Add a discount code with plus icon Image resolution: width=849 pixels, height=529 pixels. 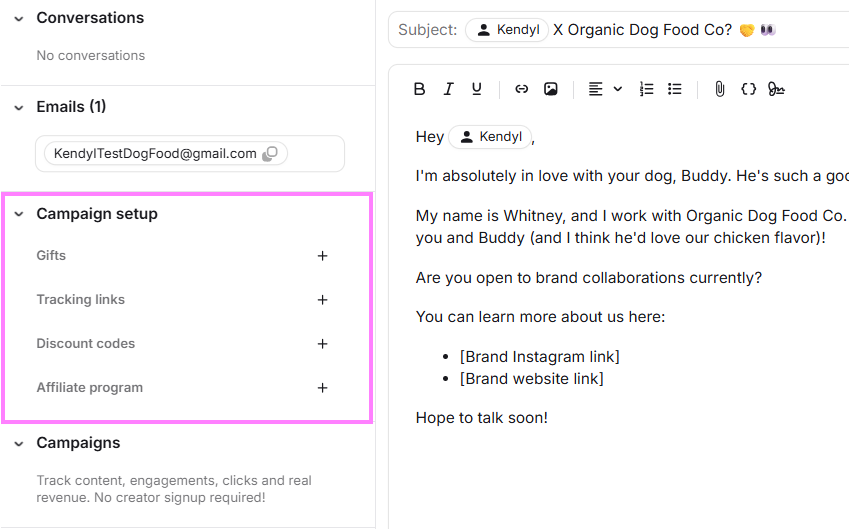(322, 344)
